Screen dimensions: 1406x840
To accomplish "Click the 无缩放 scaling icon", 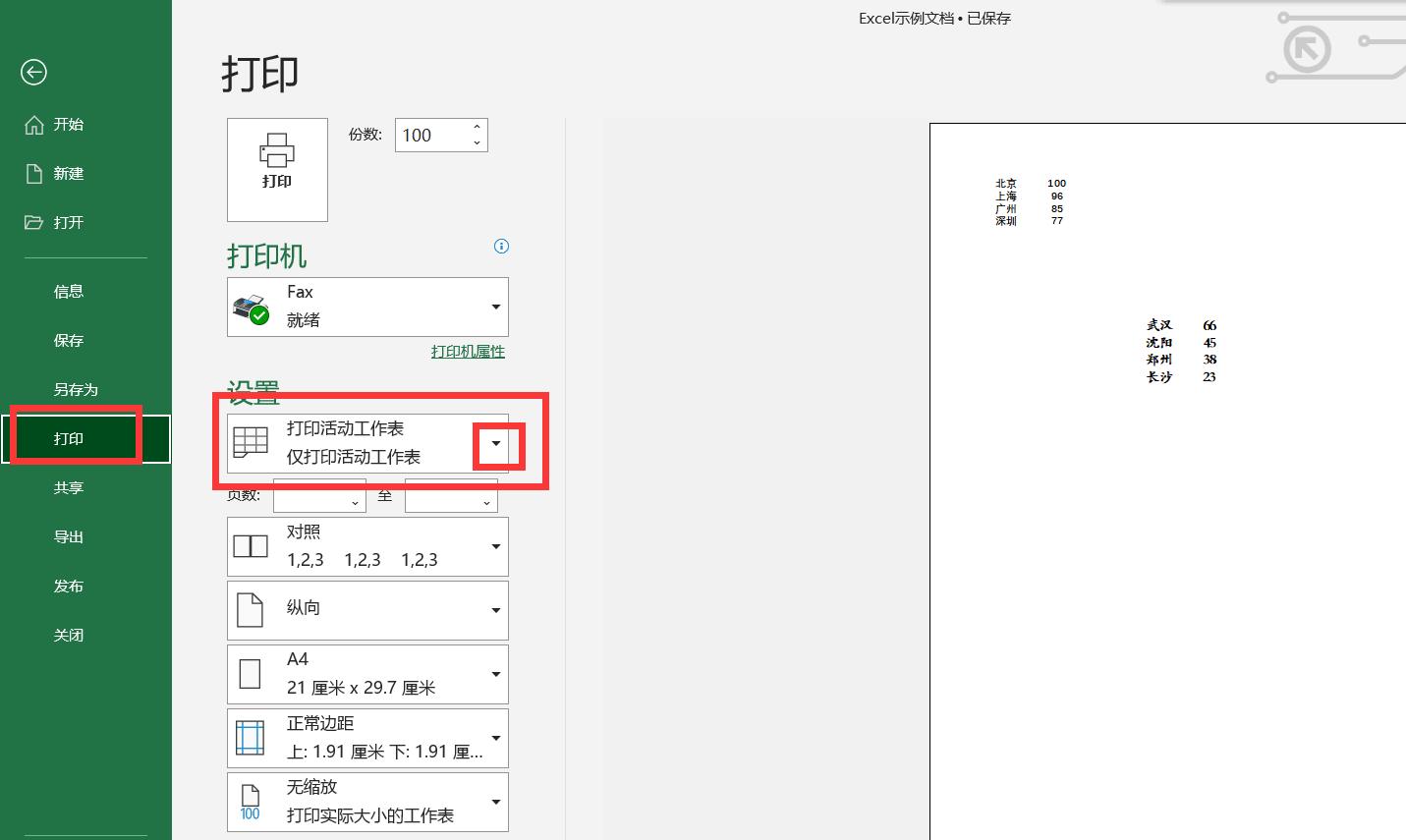I will 251,802.
